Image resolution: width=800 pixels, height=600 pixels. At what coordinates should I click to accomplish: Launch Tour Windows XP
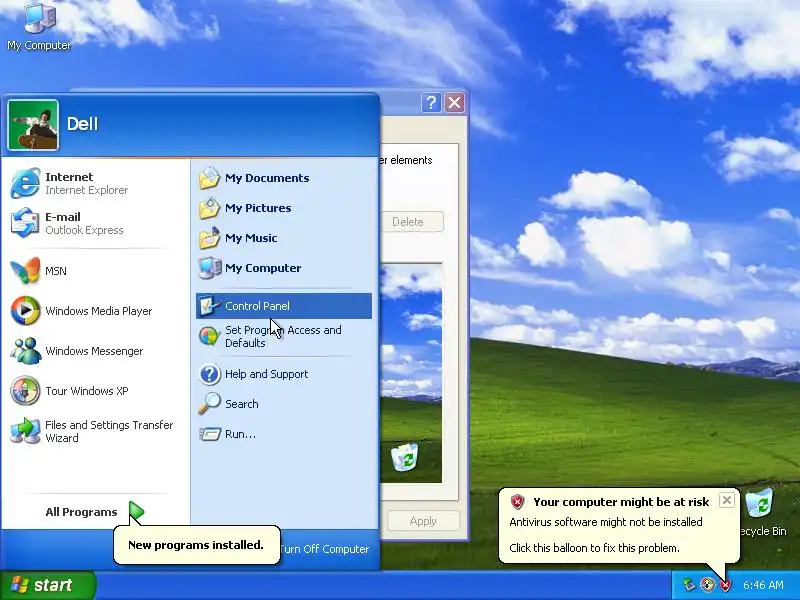pyautogui.click(x=94, y=391)
